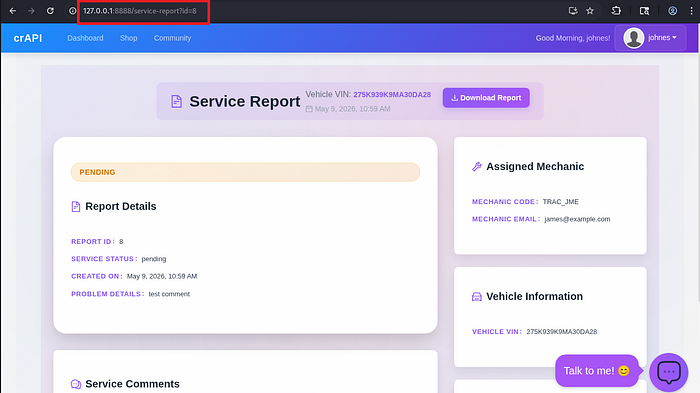Click the calendar icon next to date
This screenshot has height=393, width=700.
click(309, 109)
